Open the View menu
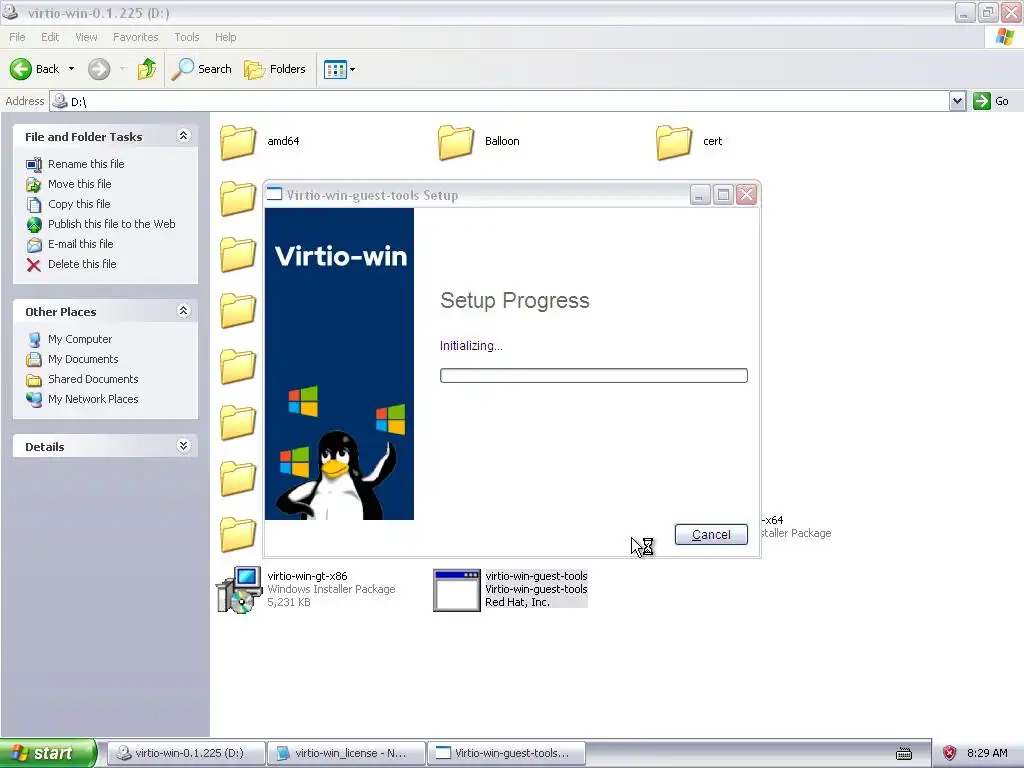The image size is (1024, 768). (86, 37)
